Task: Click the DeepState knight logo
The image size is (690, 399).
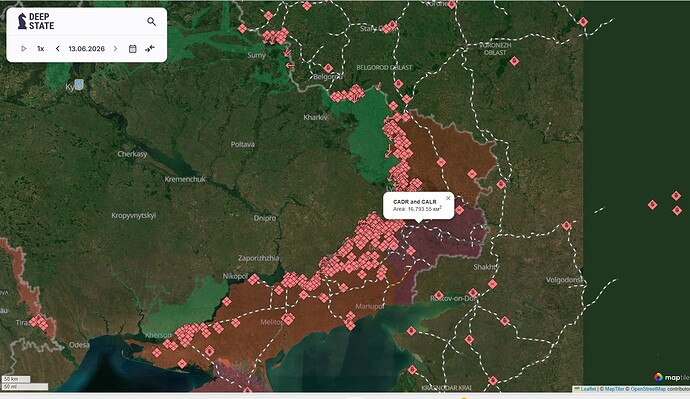Action: click(22, 21)
